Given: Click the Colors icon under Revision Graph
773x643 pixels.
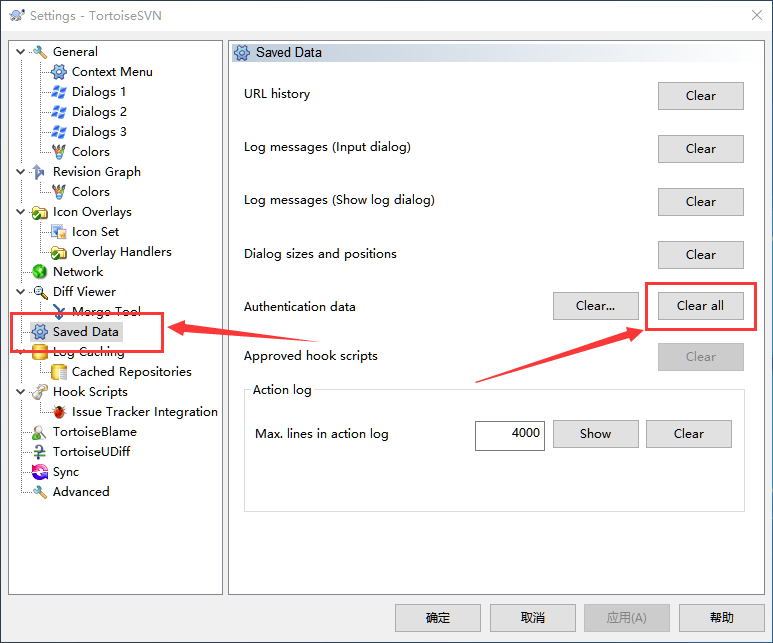Looking at the screenshot, I should pyautogui.click(x=59, y=192).
